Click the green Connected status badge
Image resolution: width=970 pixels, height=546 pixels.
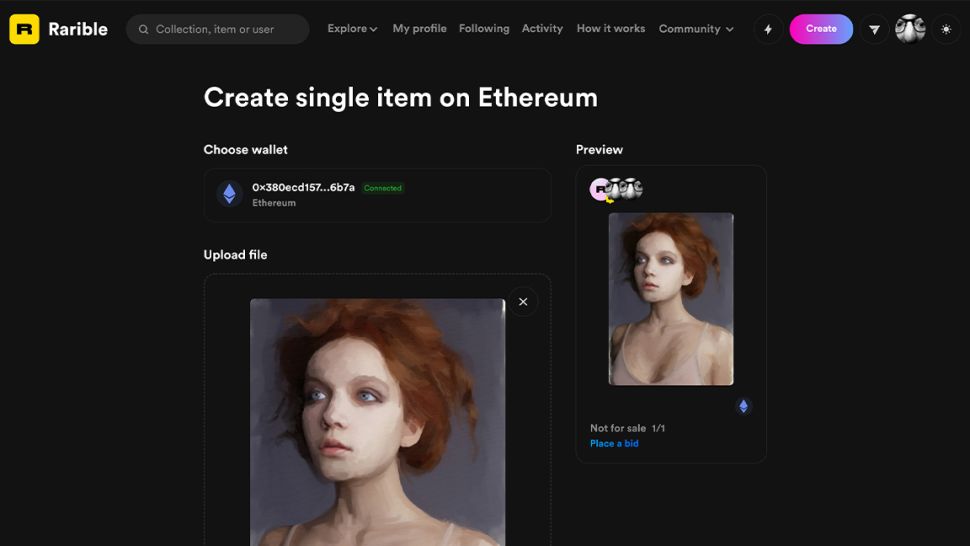click(382, 188)
